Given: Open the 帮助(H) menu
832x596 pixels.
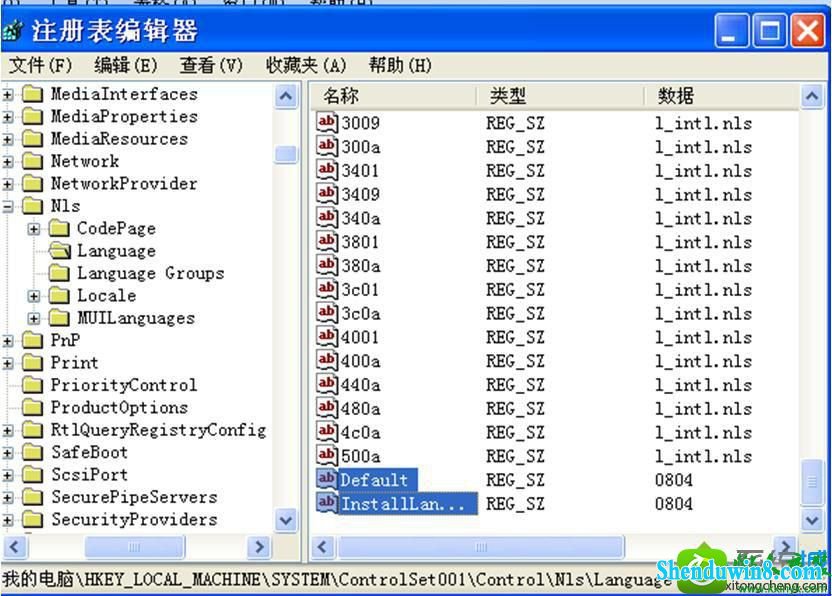Looking at the screenshot, I should click(x=400, y=65).
